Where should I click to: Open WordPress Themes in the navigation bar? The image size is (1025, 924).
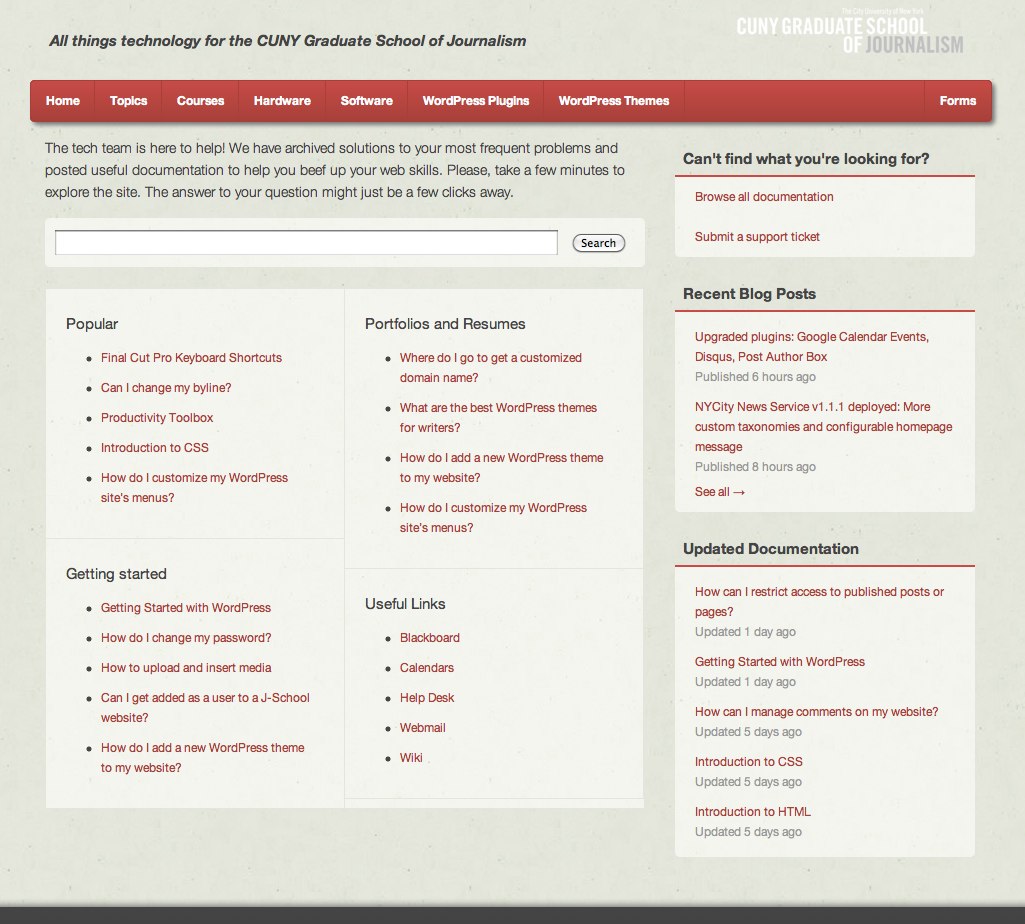coord(613,101)
